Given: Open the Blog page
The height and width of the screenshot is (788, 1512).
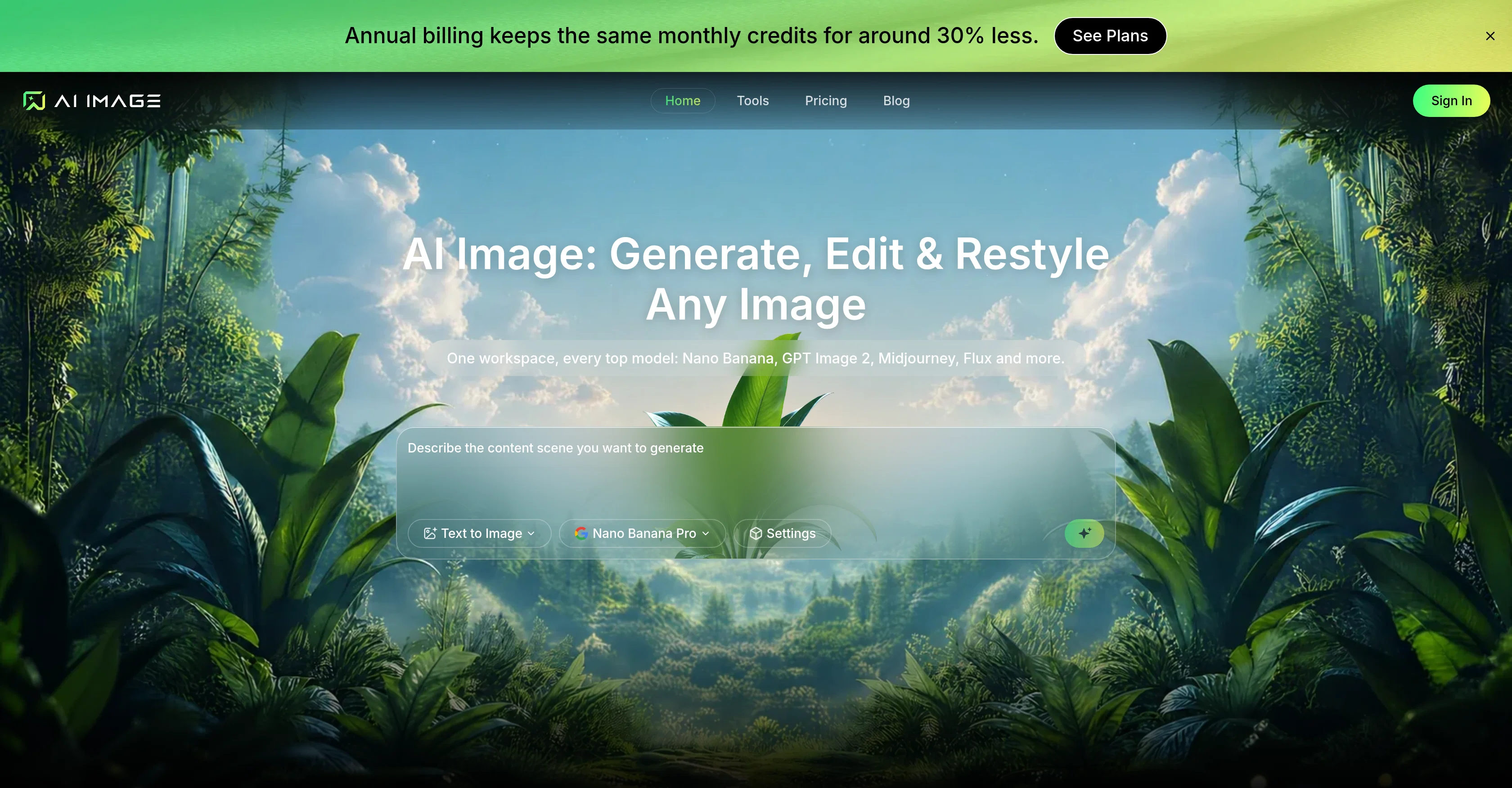Looking at the screenshot, I should (x=896, y=101).
